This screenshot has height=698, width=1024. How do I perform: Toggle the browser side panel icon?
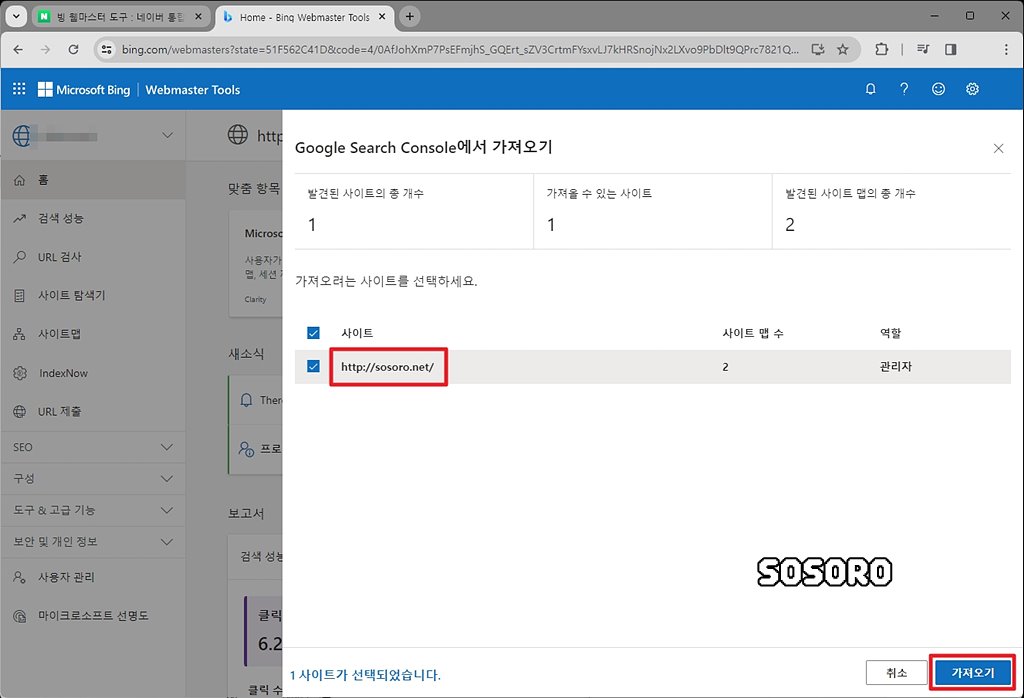[951, 49]
